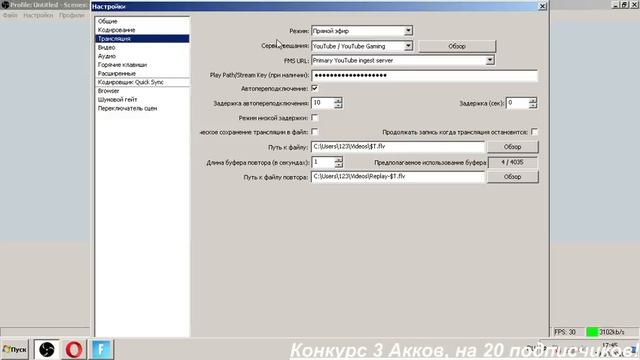Image resolution: width=640 pixels, height=360 pixels.
Task: Click the Обзор button beside streaming service
Action: click(x=457, y=46)
